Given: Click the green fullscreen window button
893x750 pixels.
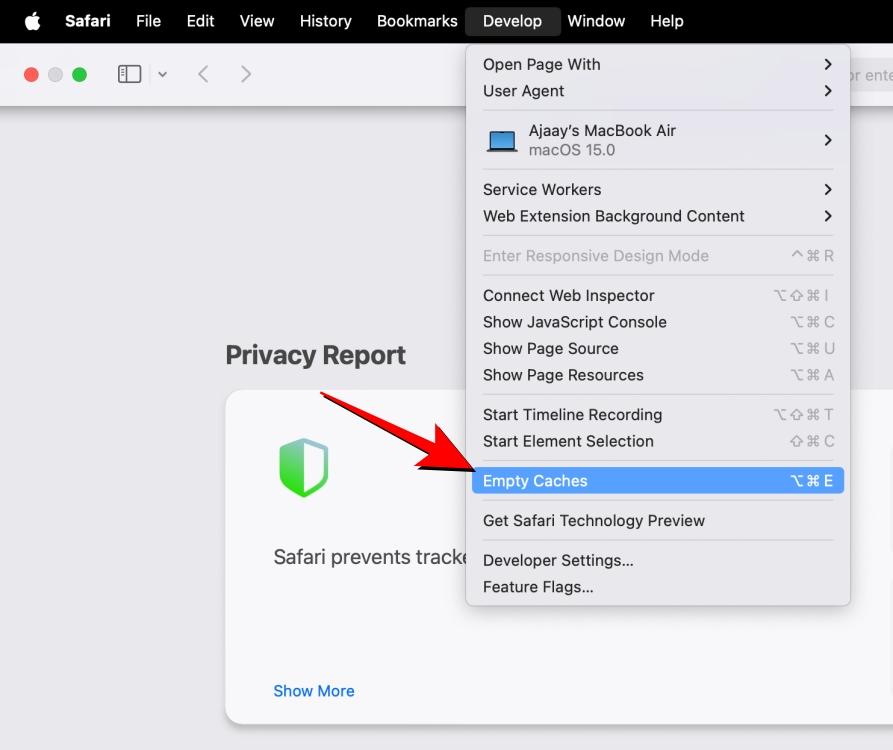Looking at the screenshot, I should (80, 75).
